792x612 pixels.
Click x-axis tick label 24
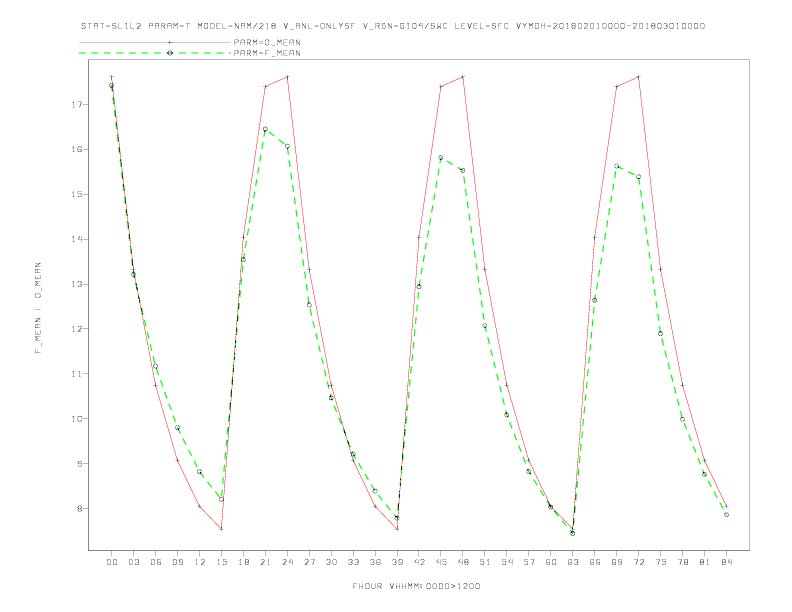(x=287, y=562)
